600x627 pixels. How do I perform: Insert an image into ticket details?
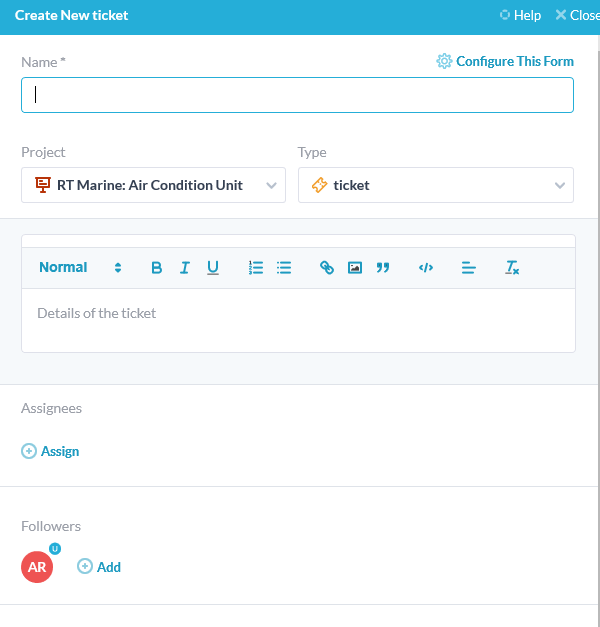point(354,268)
